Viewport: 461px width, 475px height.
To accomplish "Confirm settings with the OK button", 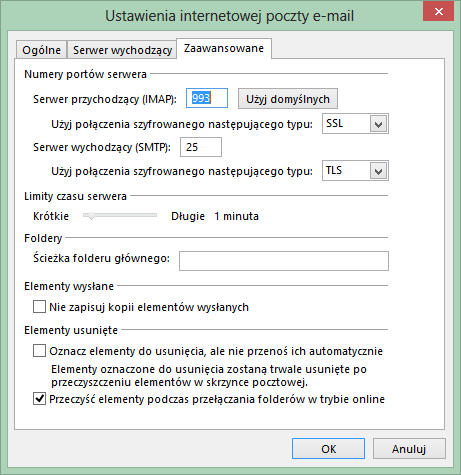I will tap(328, 449).
